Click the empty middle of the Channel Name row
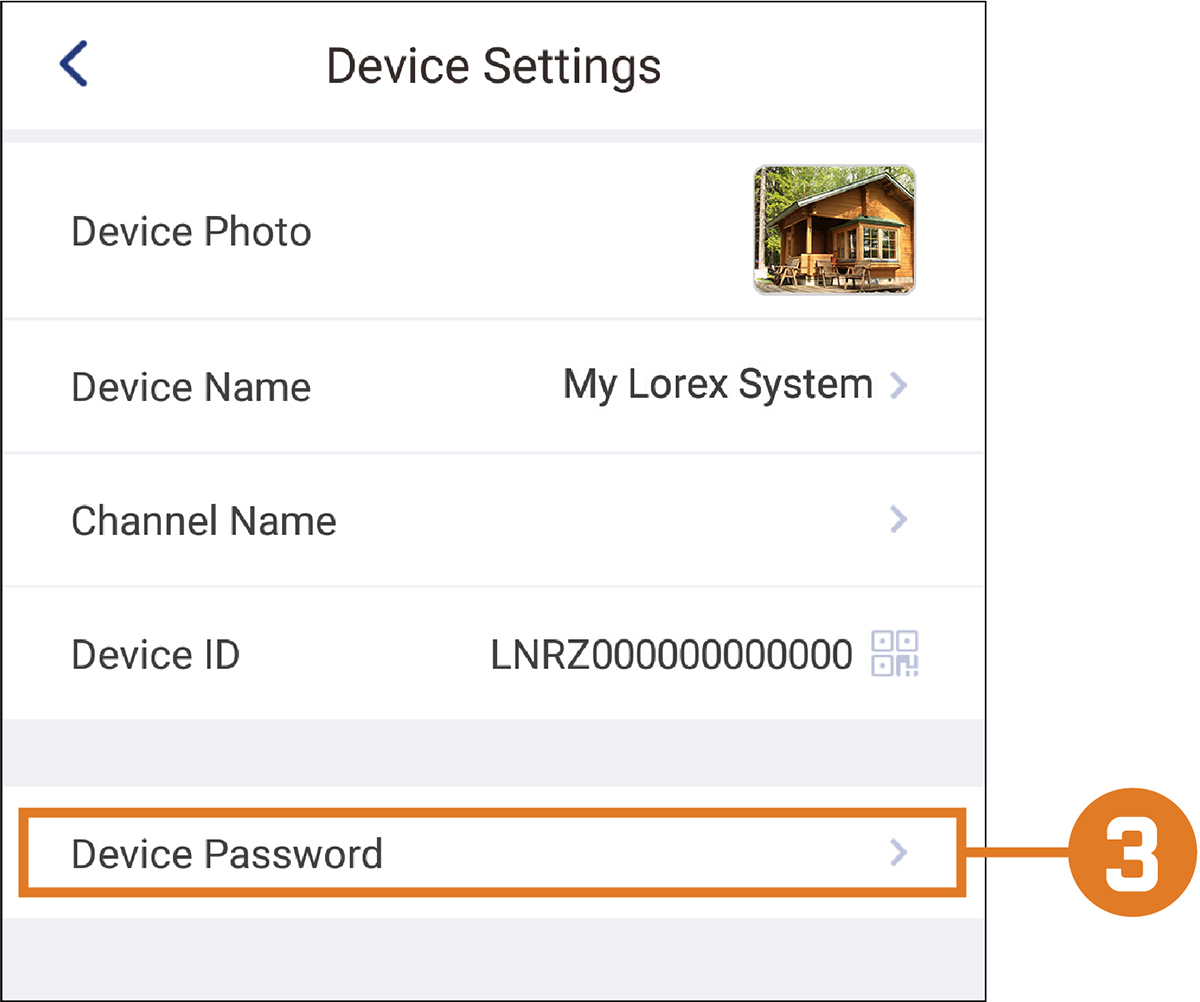This screenshot has height=1002, width=1200. click(610, 520)
